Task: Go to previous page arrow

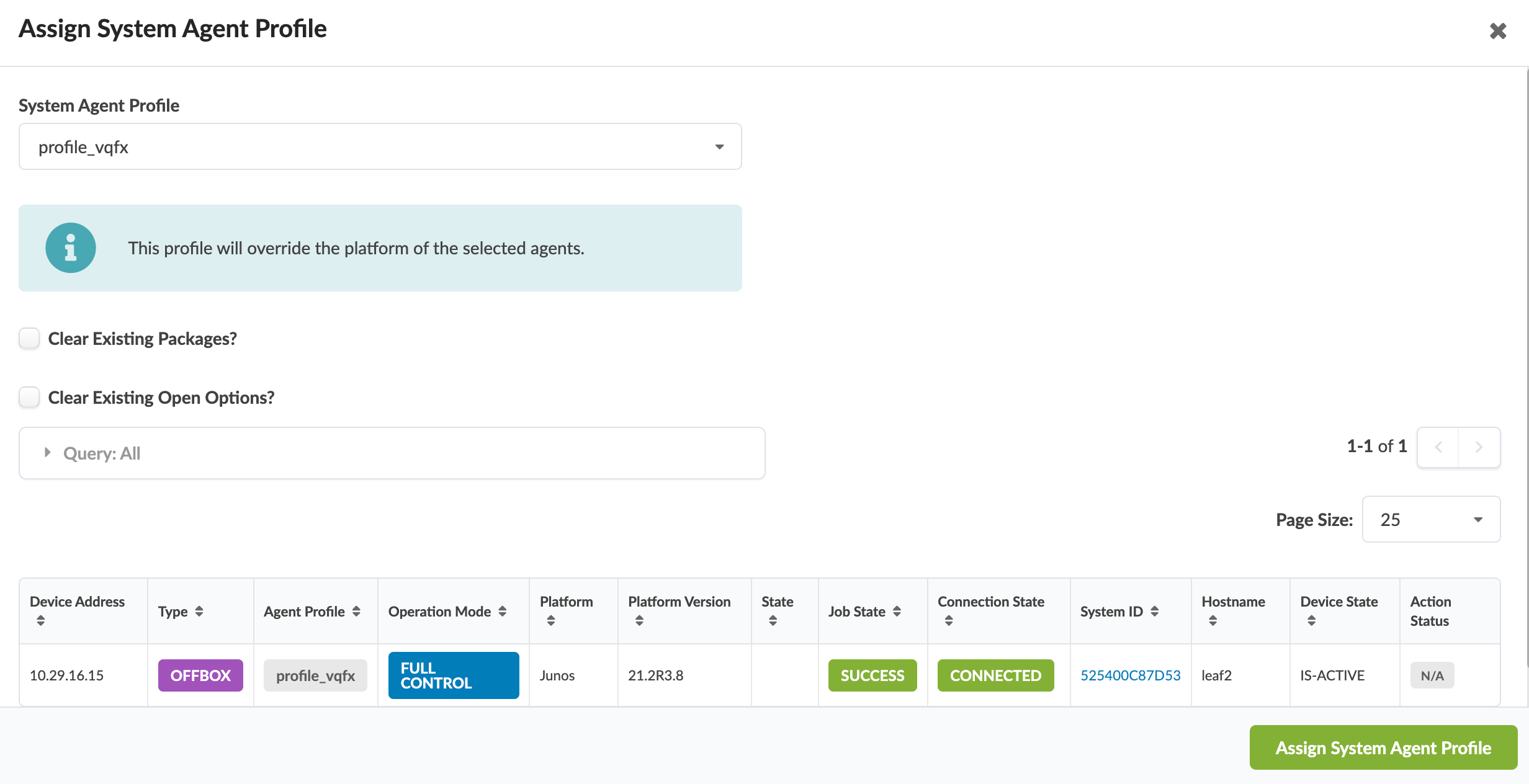Action: tap(1438, 447)
